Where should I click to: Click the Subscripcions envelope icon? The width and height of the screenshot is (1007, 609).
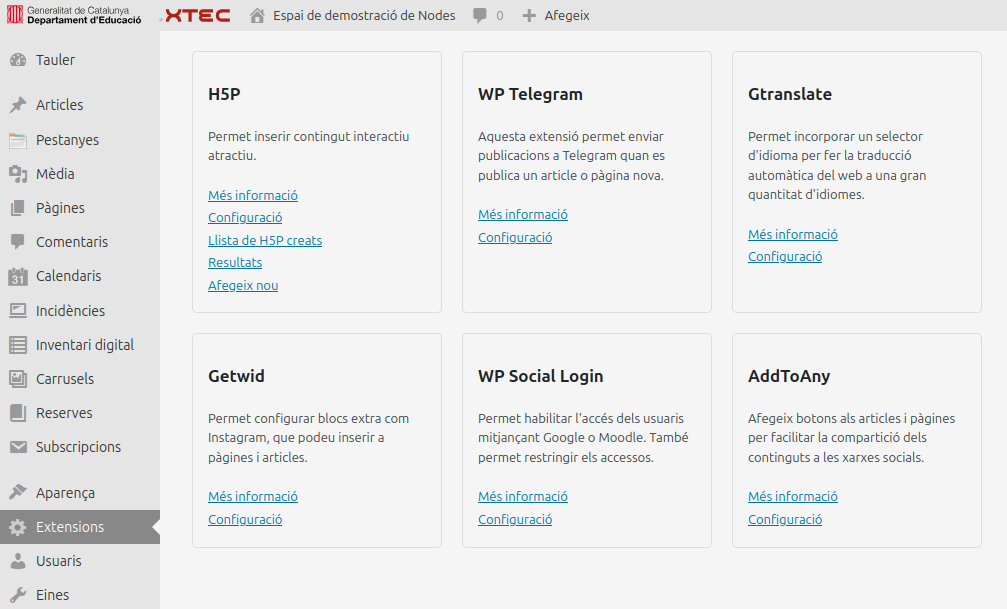[x=18, y=447]
